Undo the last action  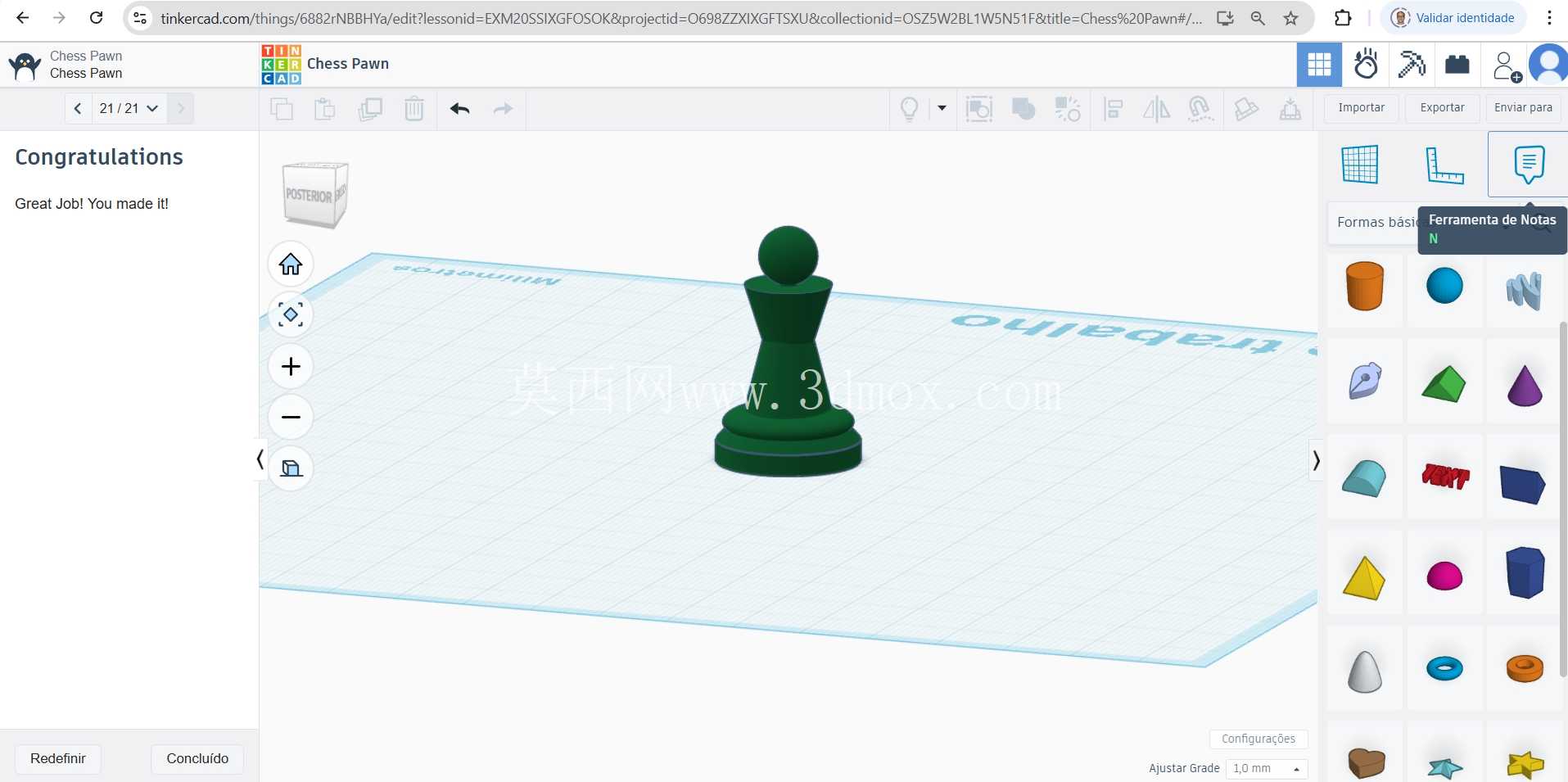coord(459,109)
